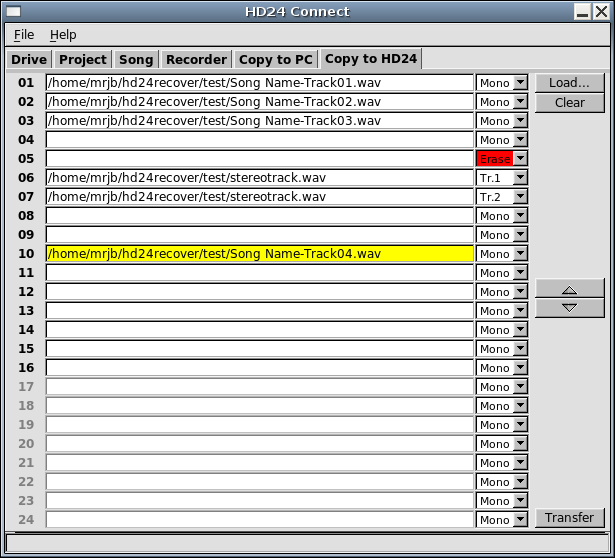Click the track 06 stereotrack.wav path field

point(259,178)
